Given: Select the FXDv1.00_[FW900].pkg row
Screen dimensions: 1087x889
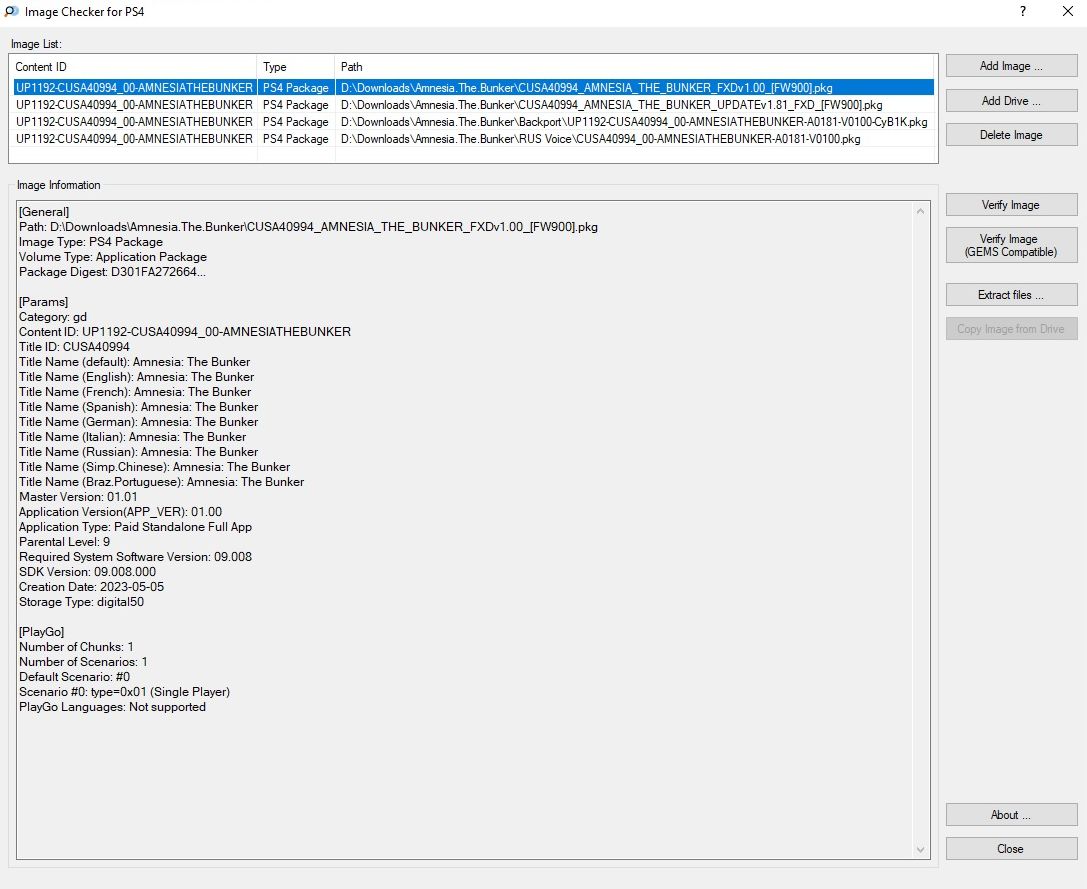Looking at the screenshot, I should (473, 87).
